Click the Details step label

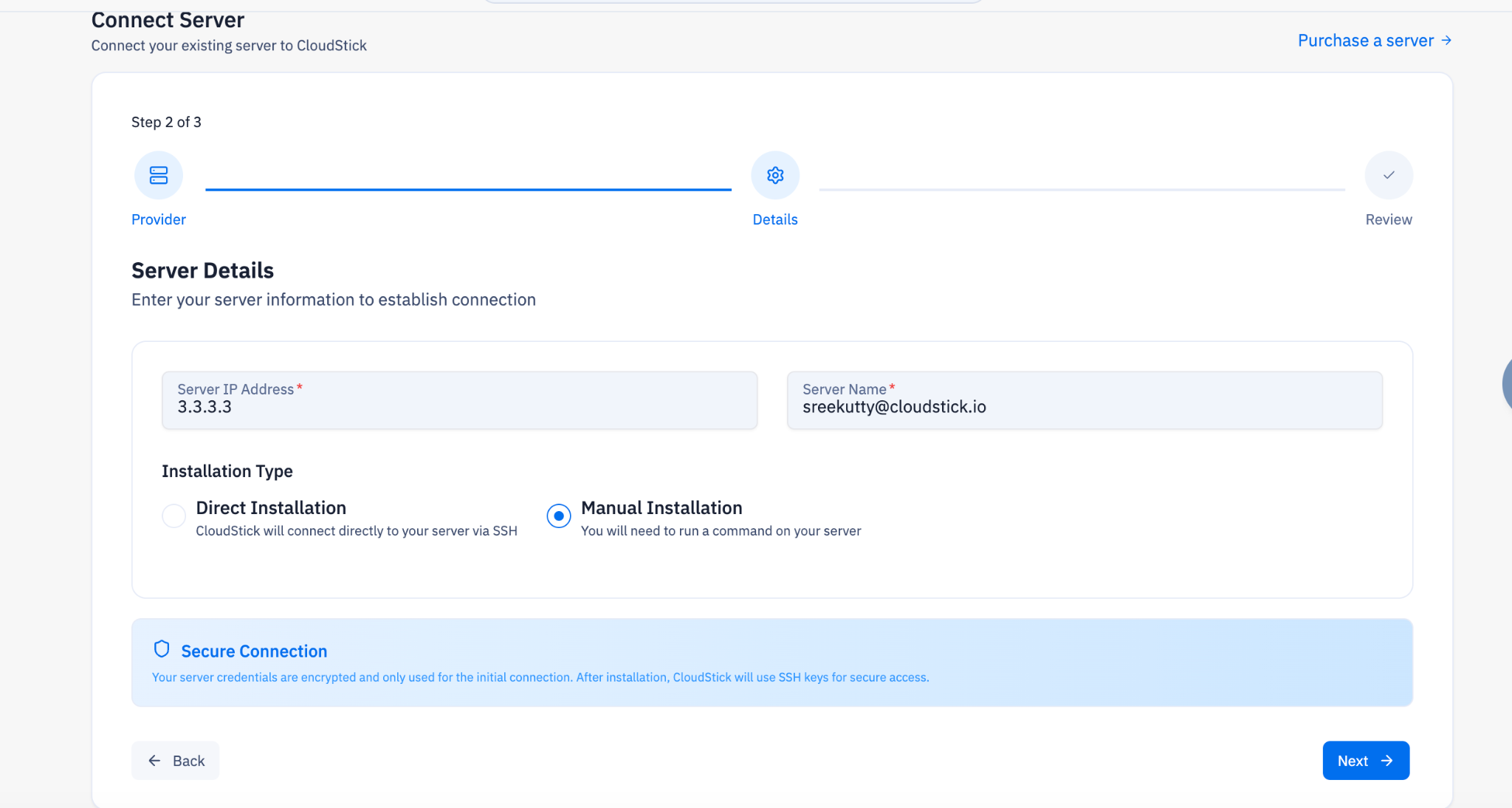[775, 219]
